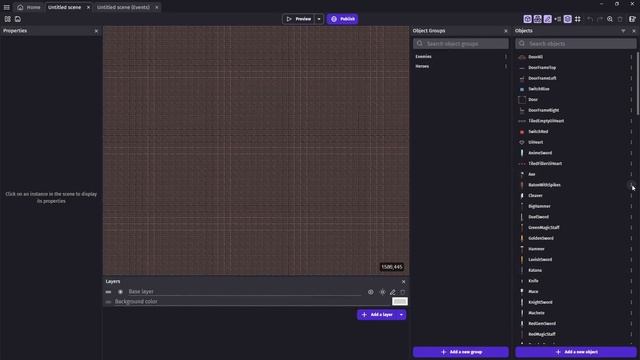Image resolution: width=640 pixels, height=360 pixels.
Task: Toggle the properties panel button
Action: [548, 19]
